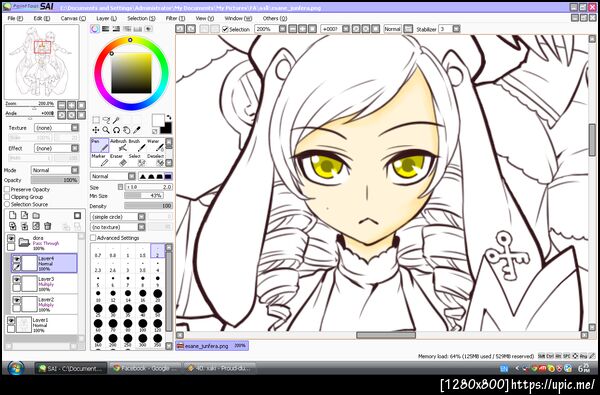Hide Layer2 using its eye icon

coord(17,300)
